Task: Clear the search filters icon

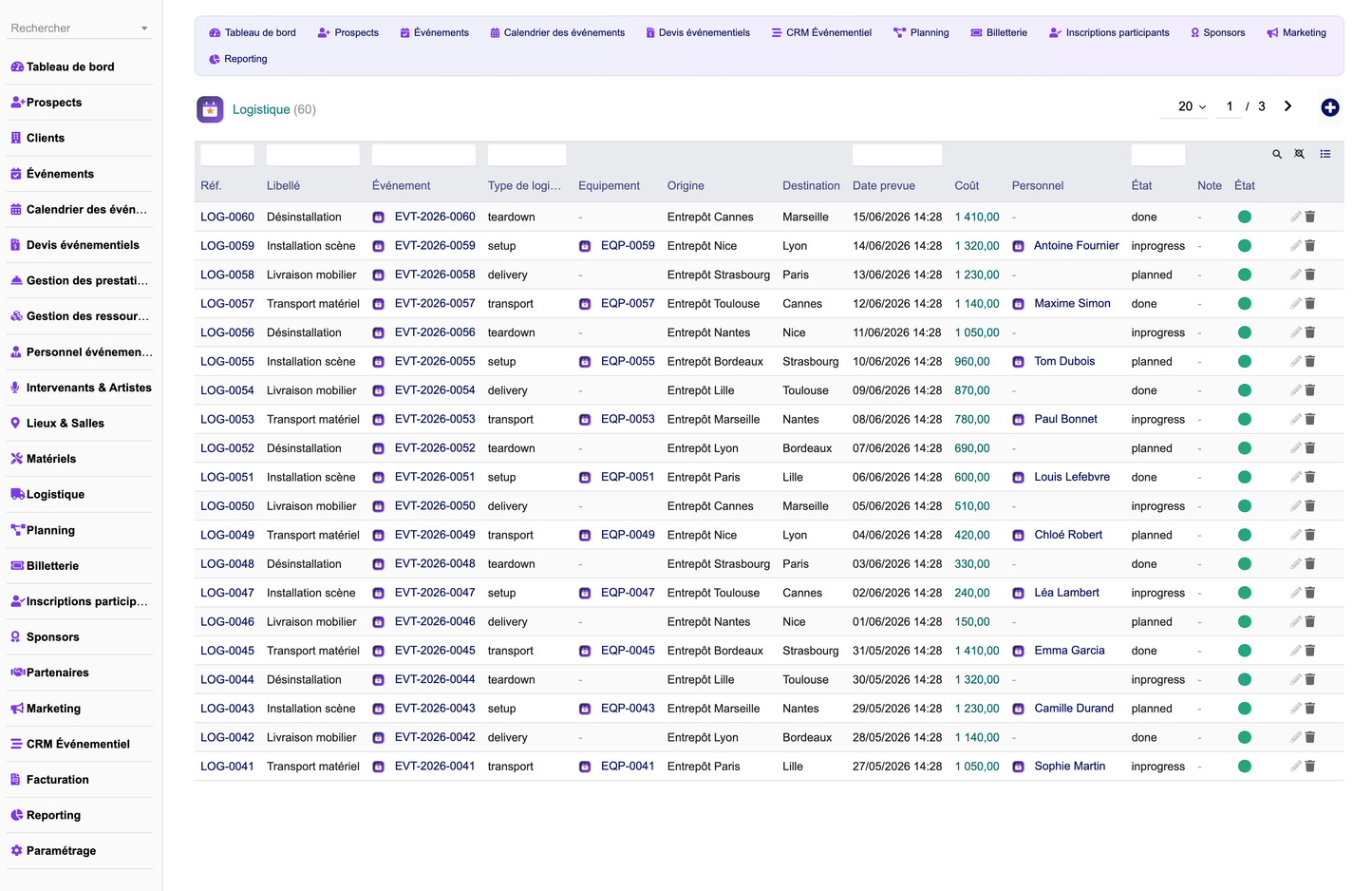Action: (x=1300, y=154)
